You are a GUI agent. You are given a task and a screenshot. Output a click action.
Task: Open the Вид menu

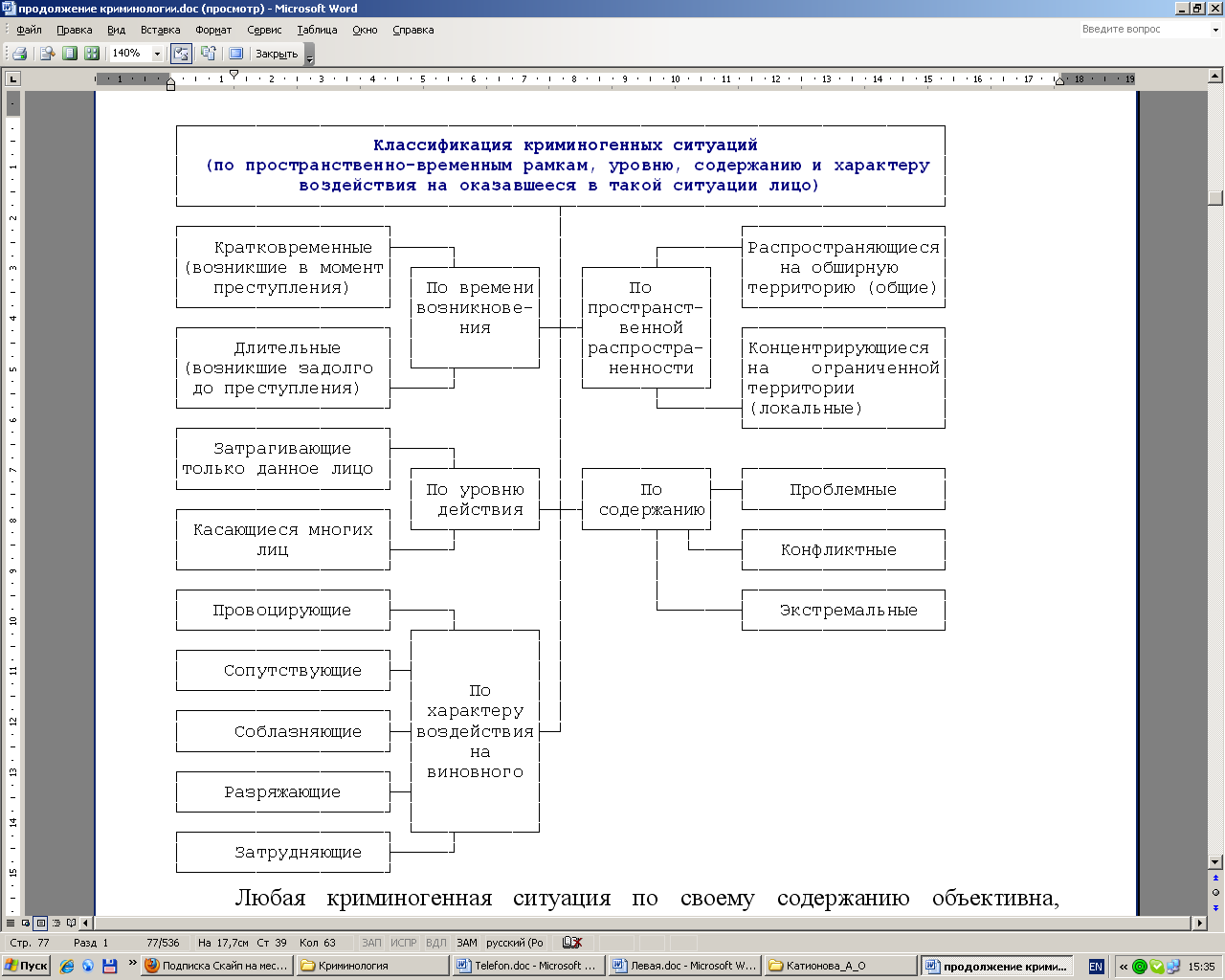click(116, 30)
